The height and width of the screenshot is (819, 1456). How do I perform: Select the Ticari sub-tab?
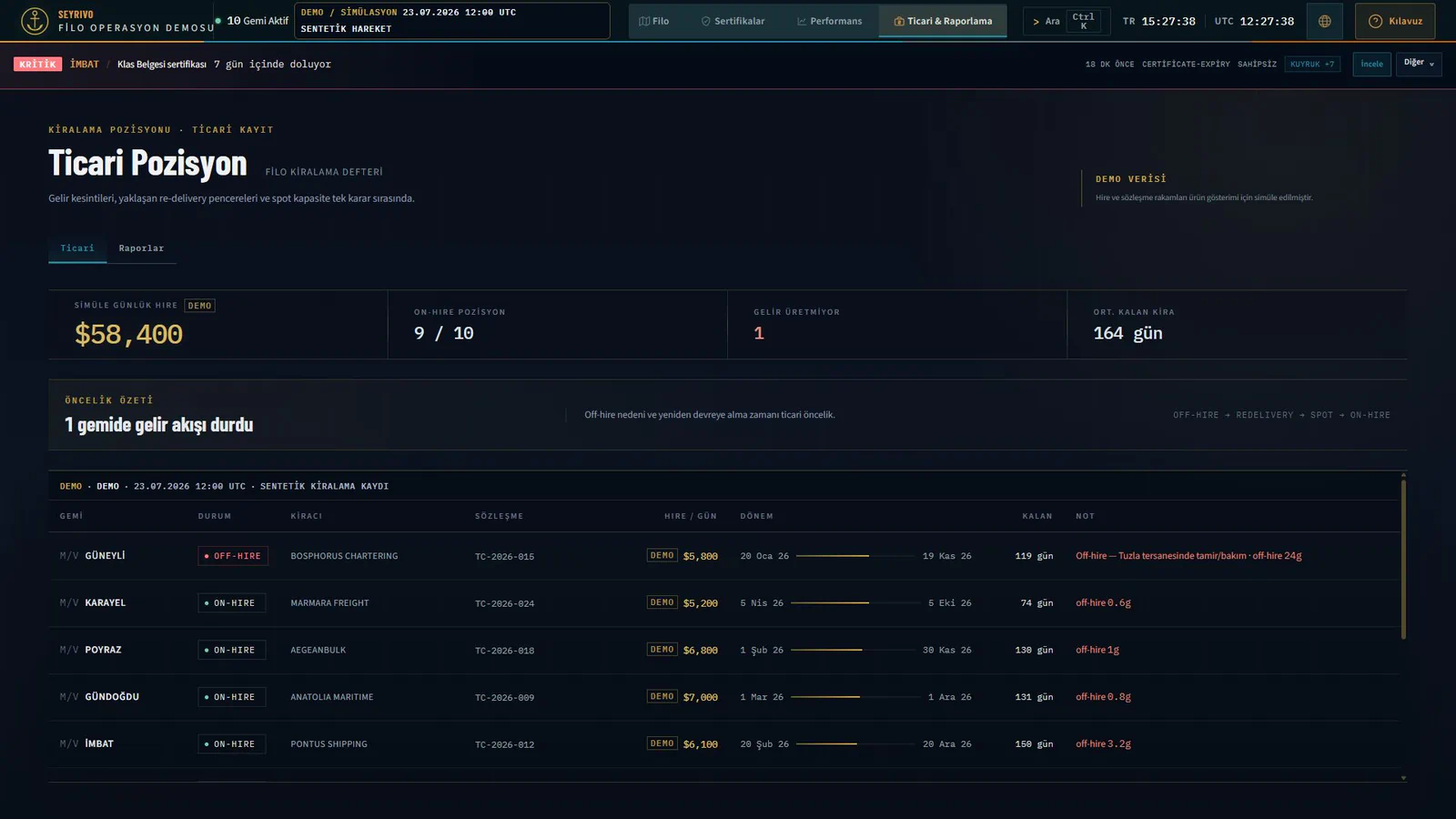(x=77, y=248)
